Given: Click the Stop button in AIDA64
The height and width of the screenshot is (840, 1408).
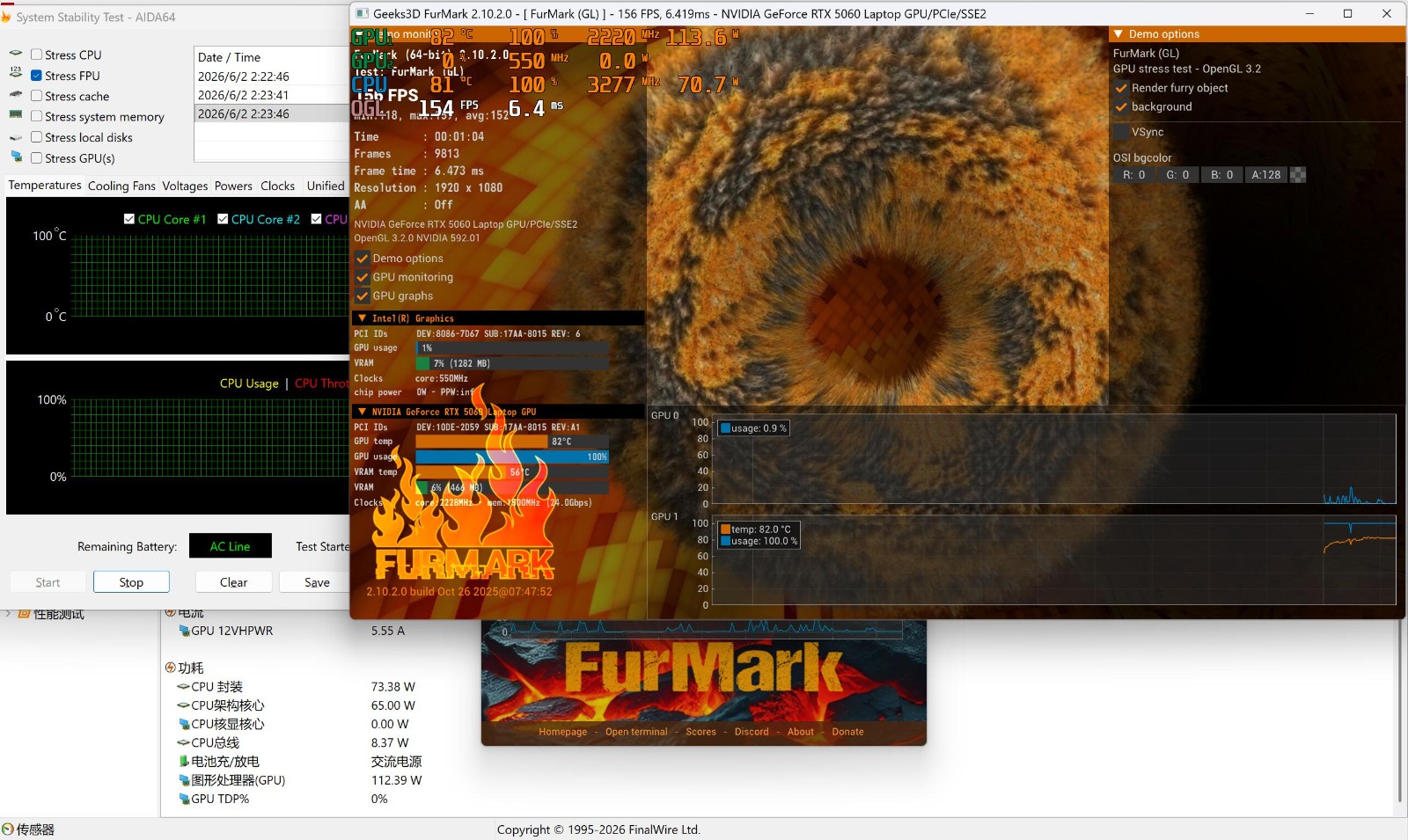Looking at the screenshot, I should click(131, 582).
